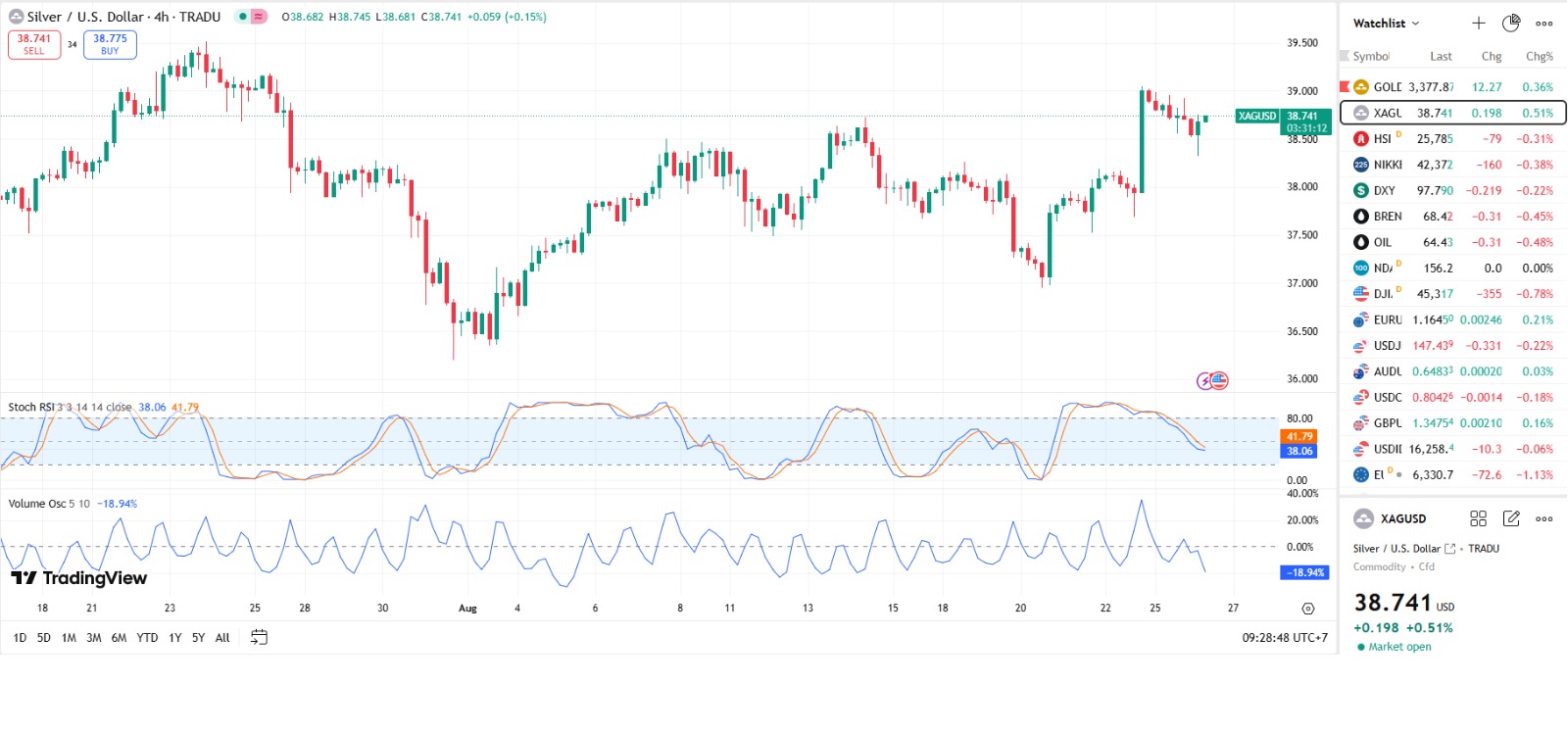Toggle the green market status indicator in header
This screenshot has height=734, width=1568.
point(242,17)
